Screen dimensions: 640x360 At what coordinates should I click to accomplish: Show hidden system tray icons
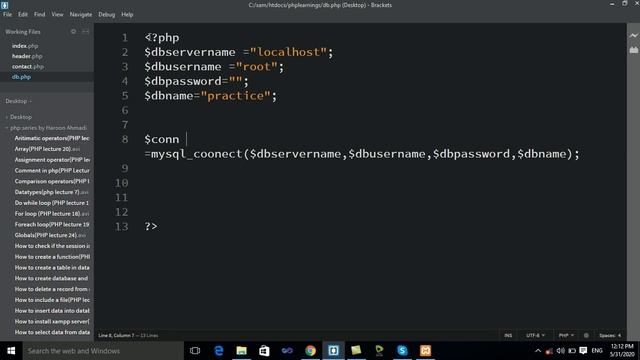pos(538,351)
